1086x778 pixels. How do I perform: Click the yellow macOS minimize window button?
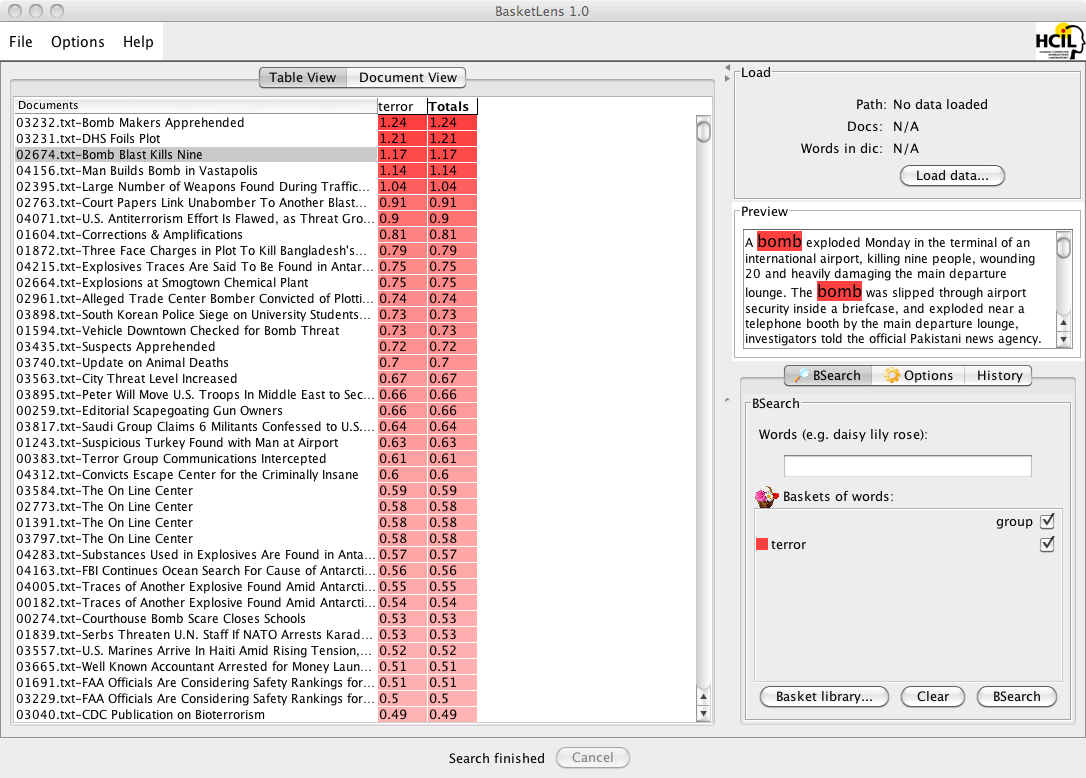pos(35,11)
